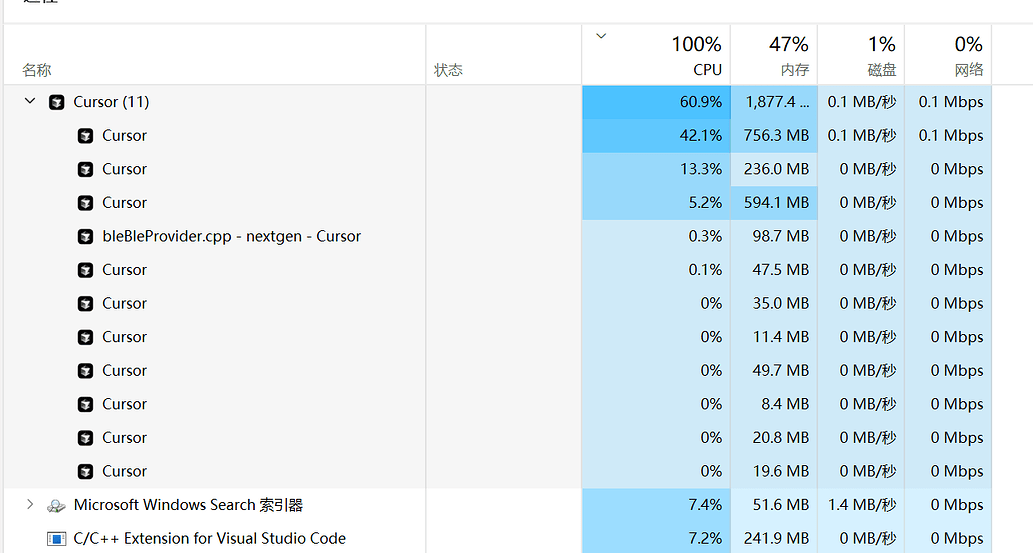Click the icon of Cursor process using 594.1 MB

86,203
